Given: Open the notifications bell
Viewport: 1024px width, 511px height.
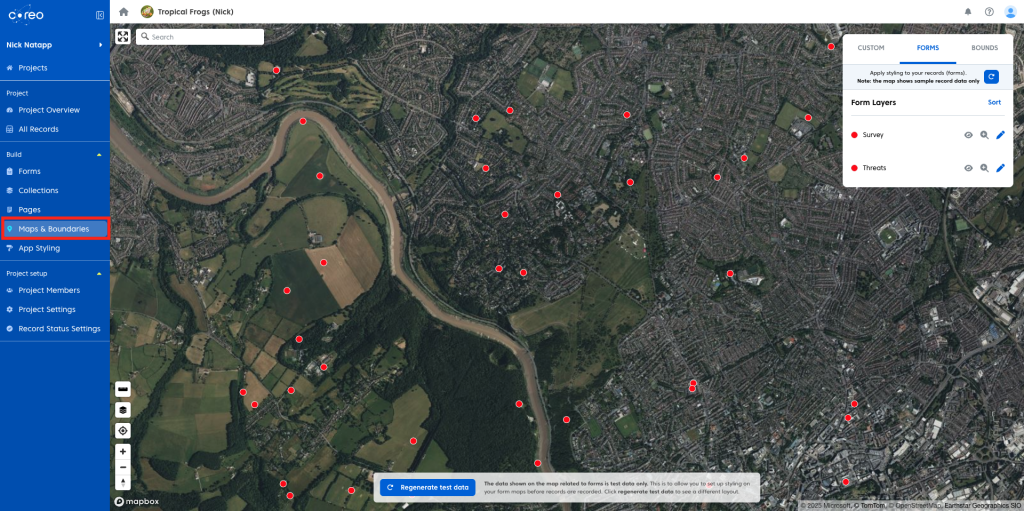Looking at the screenshot, I should coord(968,12).
